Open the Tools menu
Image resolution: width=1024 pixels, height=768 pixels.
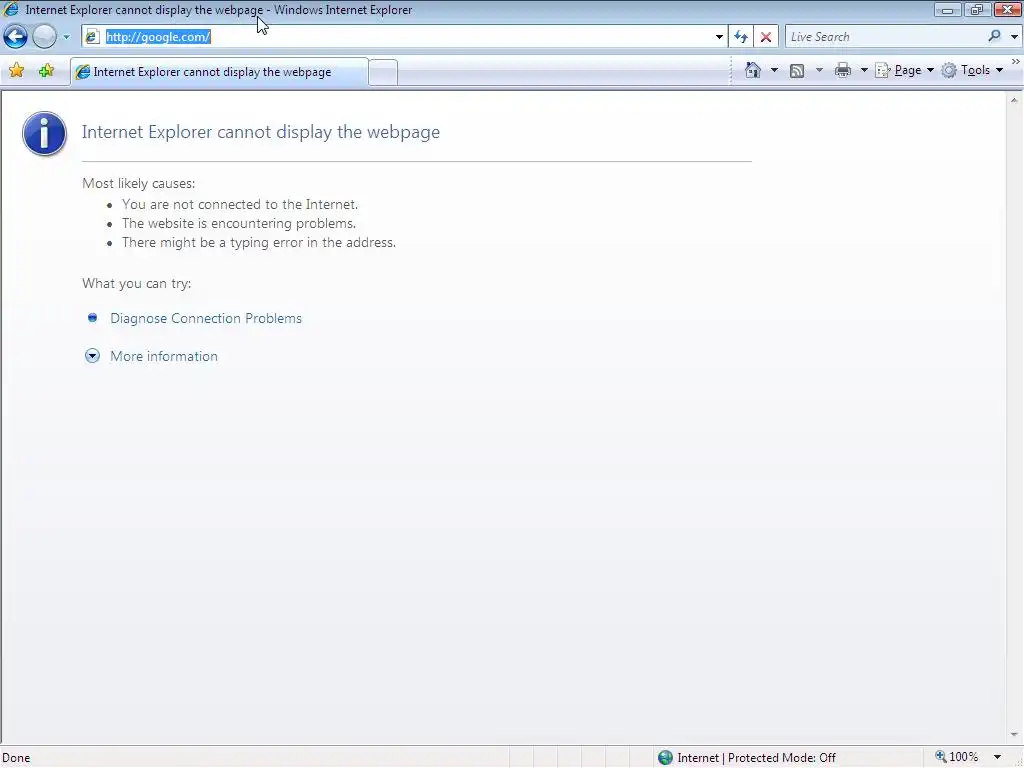[x=972, y=70]
